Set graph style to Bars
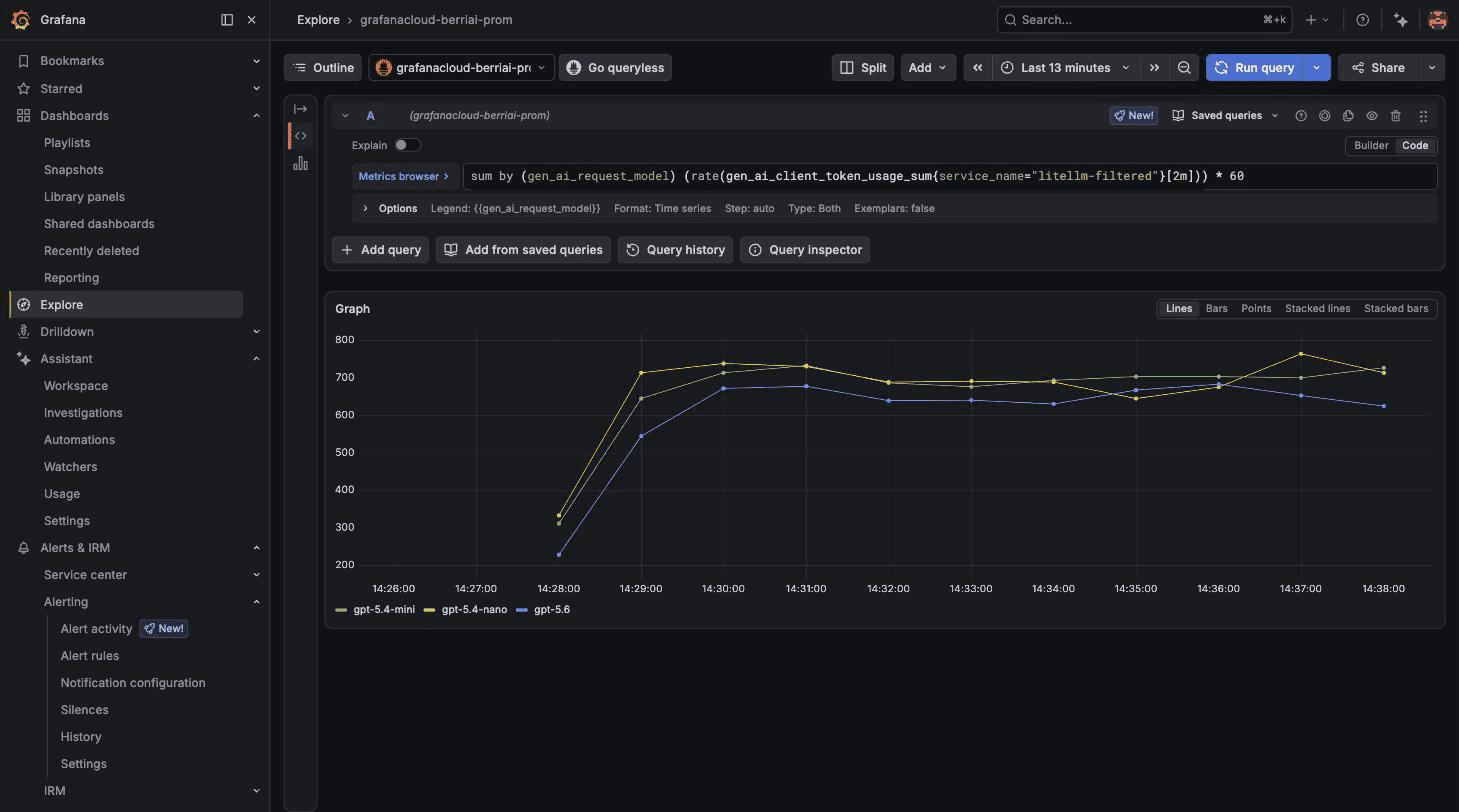Viewport: 1459px width, 812px height. click(x=1216, y=308)
